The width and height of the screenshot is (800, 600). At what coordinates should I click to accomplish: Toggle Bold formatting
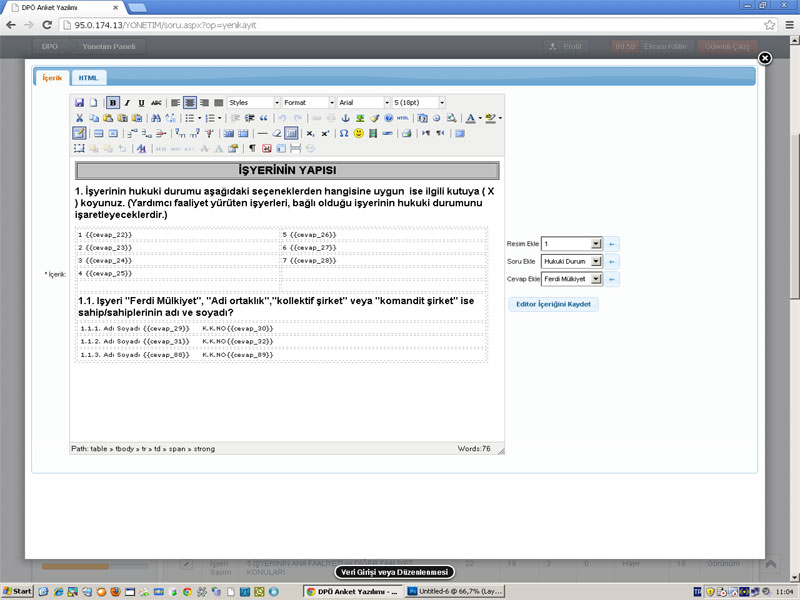click(113, 103)
